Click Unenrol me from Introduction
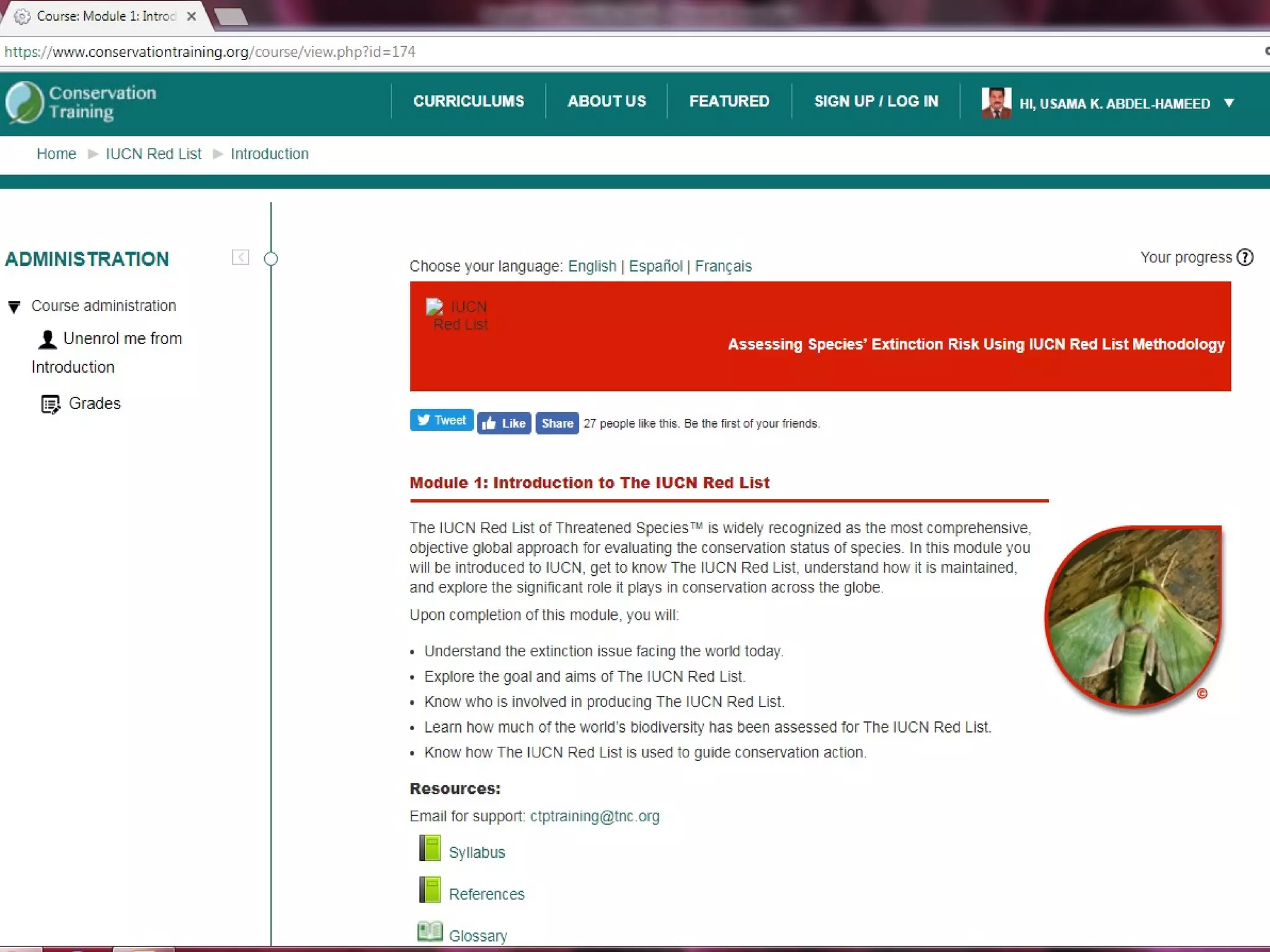 click(x=107, y=353)
